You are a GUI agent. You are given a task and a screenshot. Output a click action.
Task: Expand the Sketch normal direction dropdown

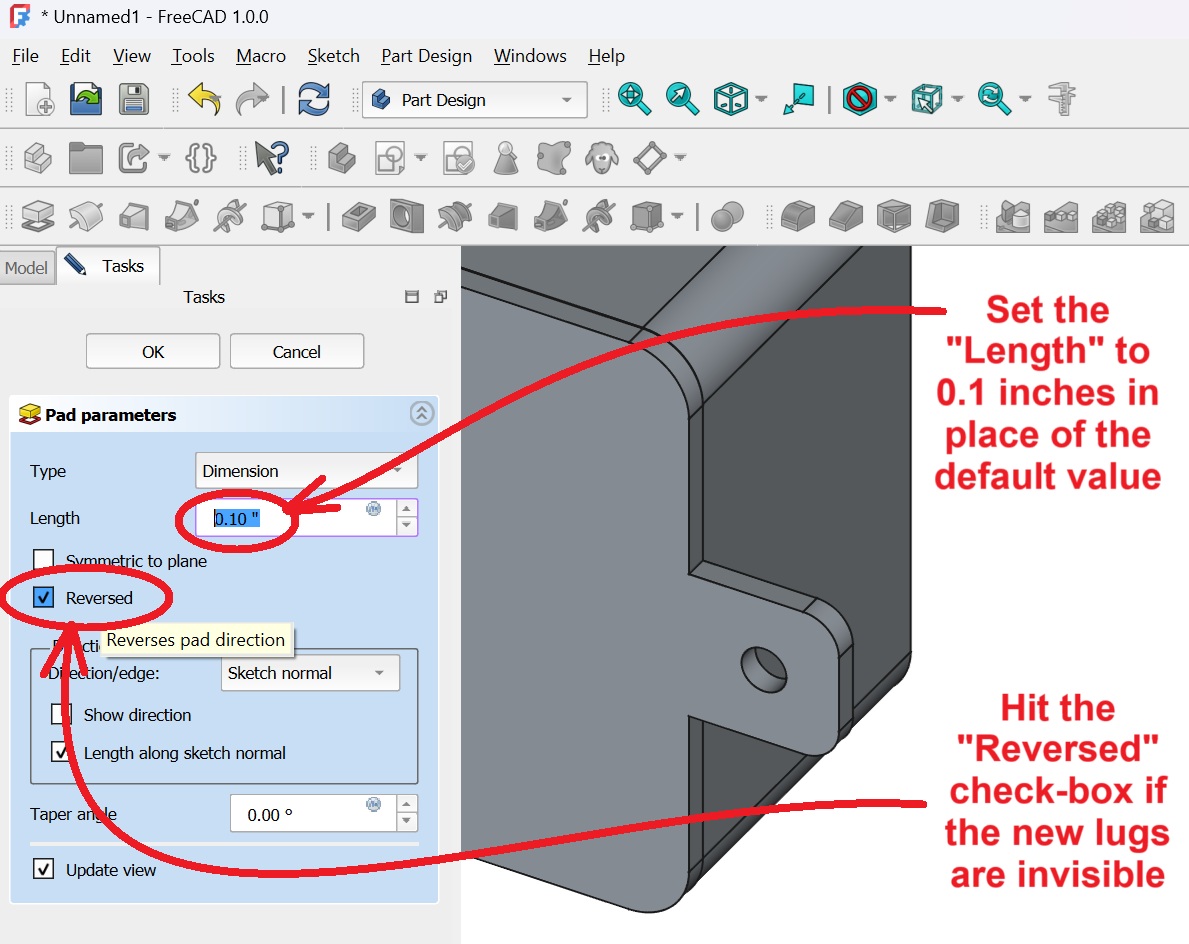(309, 673)
